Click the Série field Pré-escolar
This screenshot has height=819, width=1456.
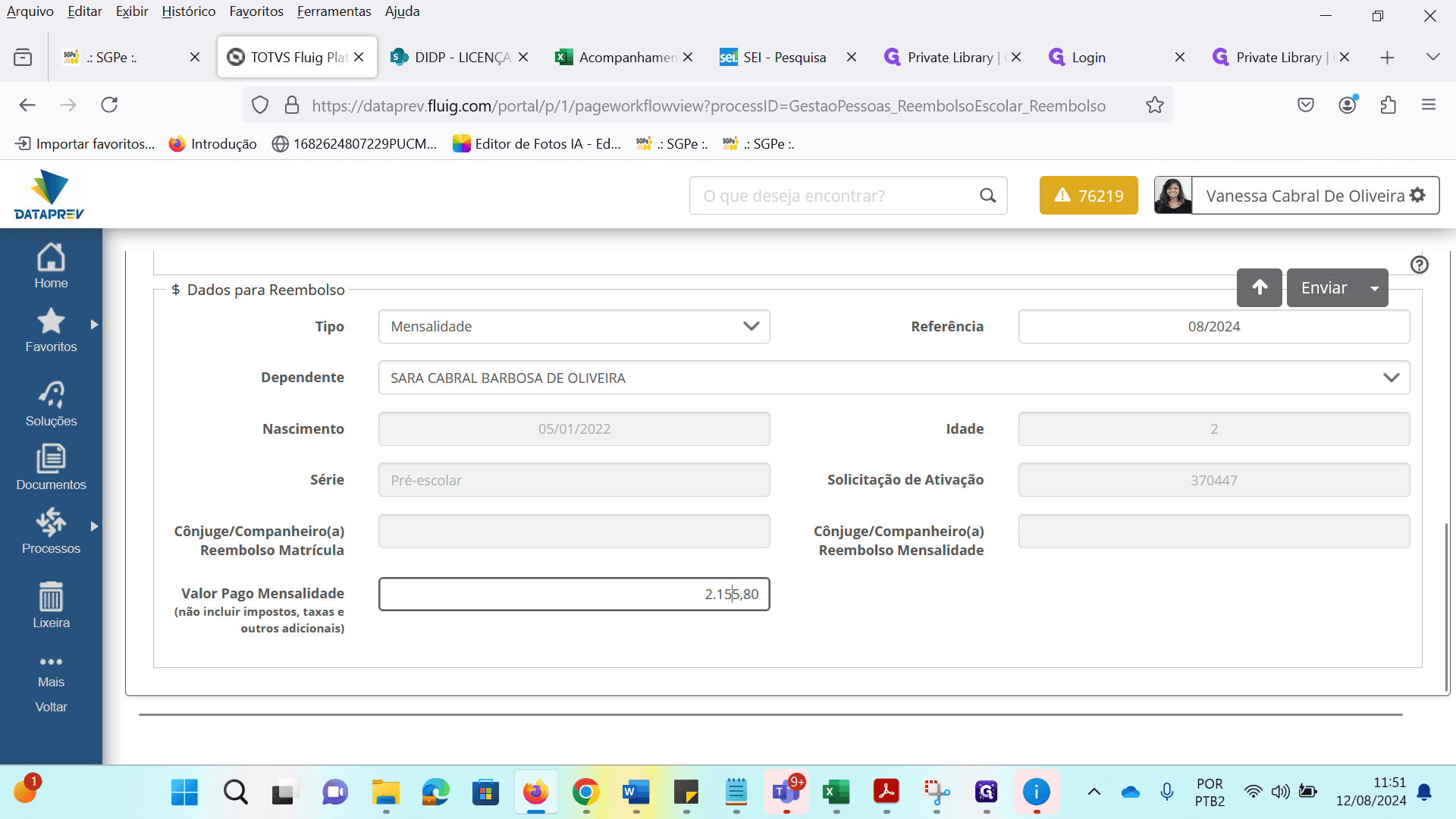click(x=574, y=480)
